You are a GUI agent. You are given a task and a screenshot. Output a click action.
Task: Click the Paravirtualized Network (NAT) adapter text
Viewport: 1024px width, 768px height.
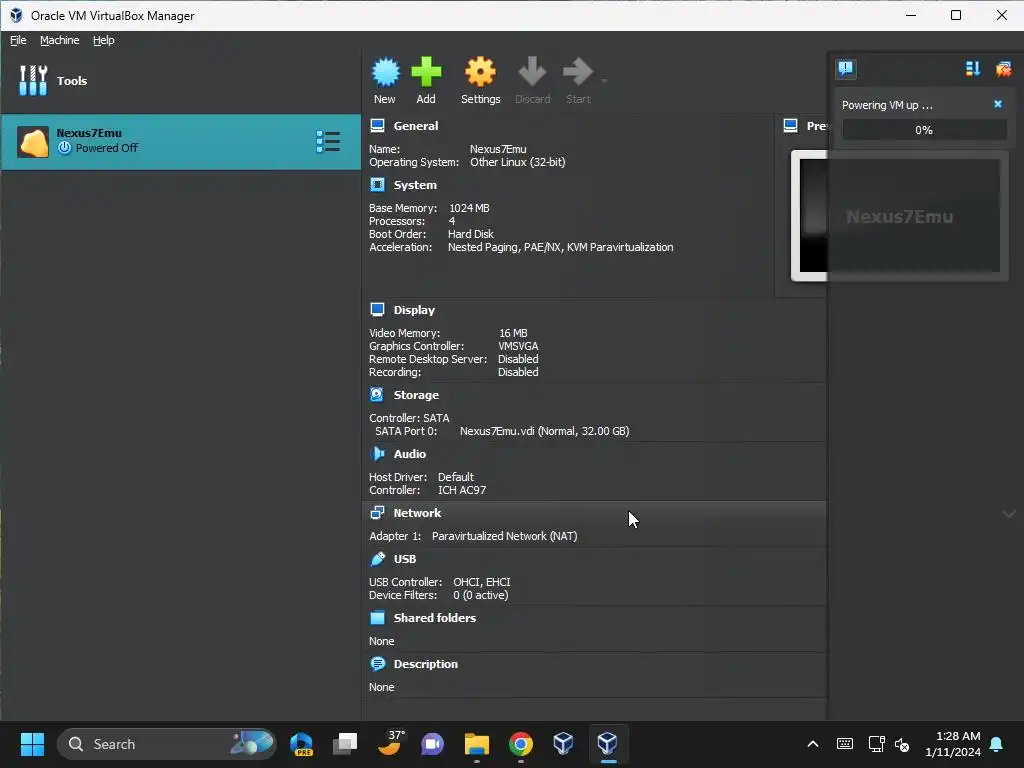pyautogui.click(x=504, y=536)
